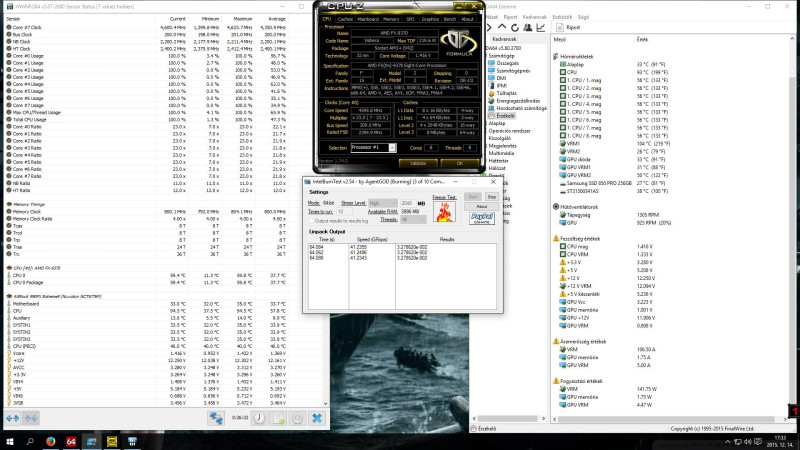The image size is (800, 450).
Task: Switch to the CPU tab in CPU-Z
Action: tap(327, 19)
